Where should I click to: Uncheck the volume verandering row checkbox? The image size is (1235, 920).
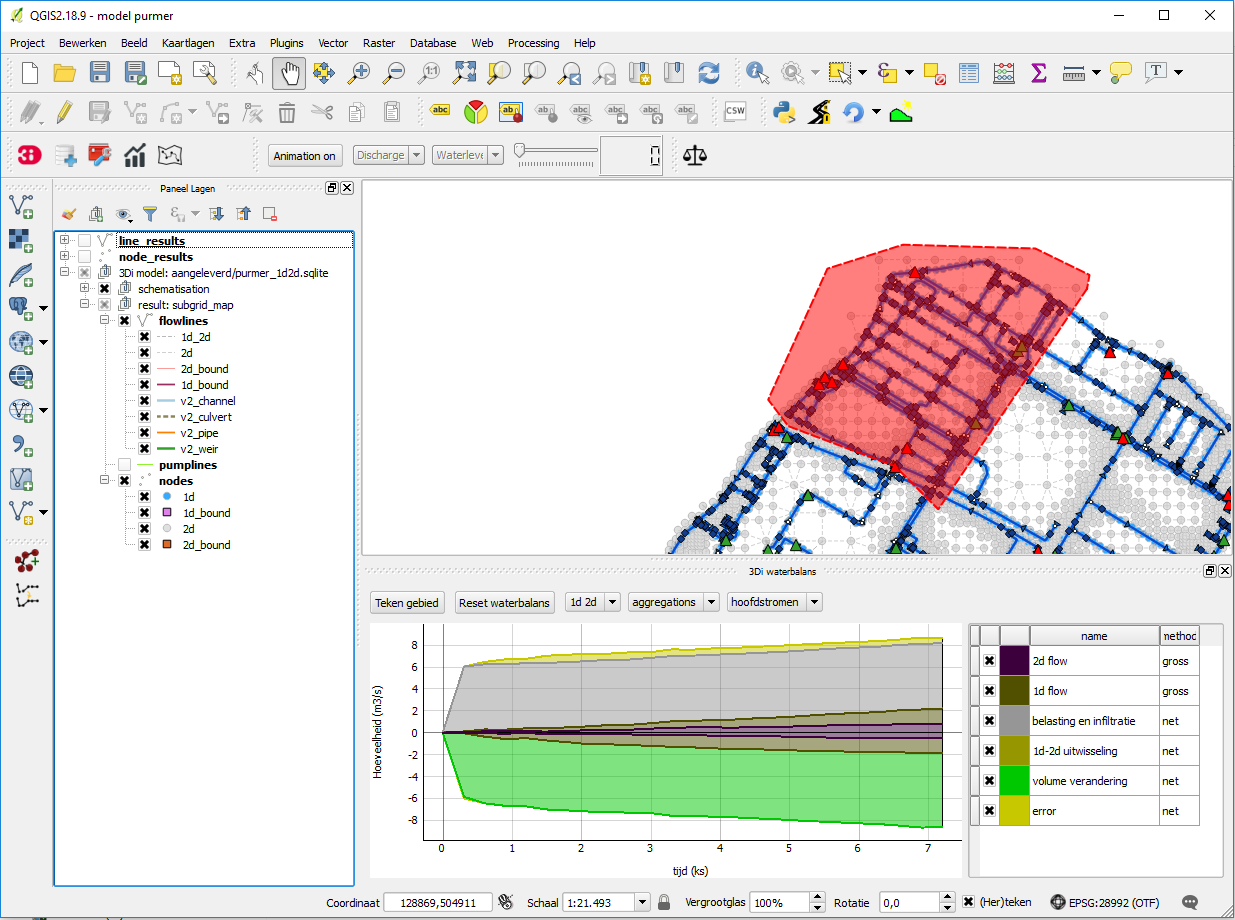(x=989, y=781)
